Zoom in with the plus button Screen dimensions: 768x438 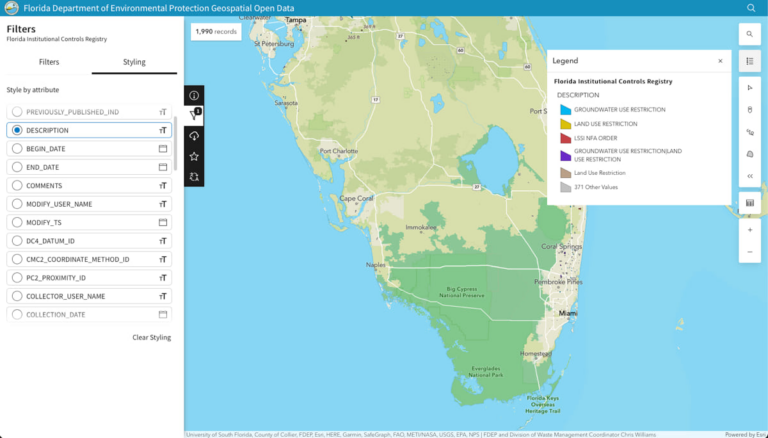pyautogui.click(x=749, y=230)
